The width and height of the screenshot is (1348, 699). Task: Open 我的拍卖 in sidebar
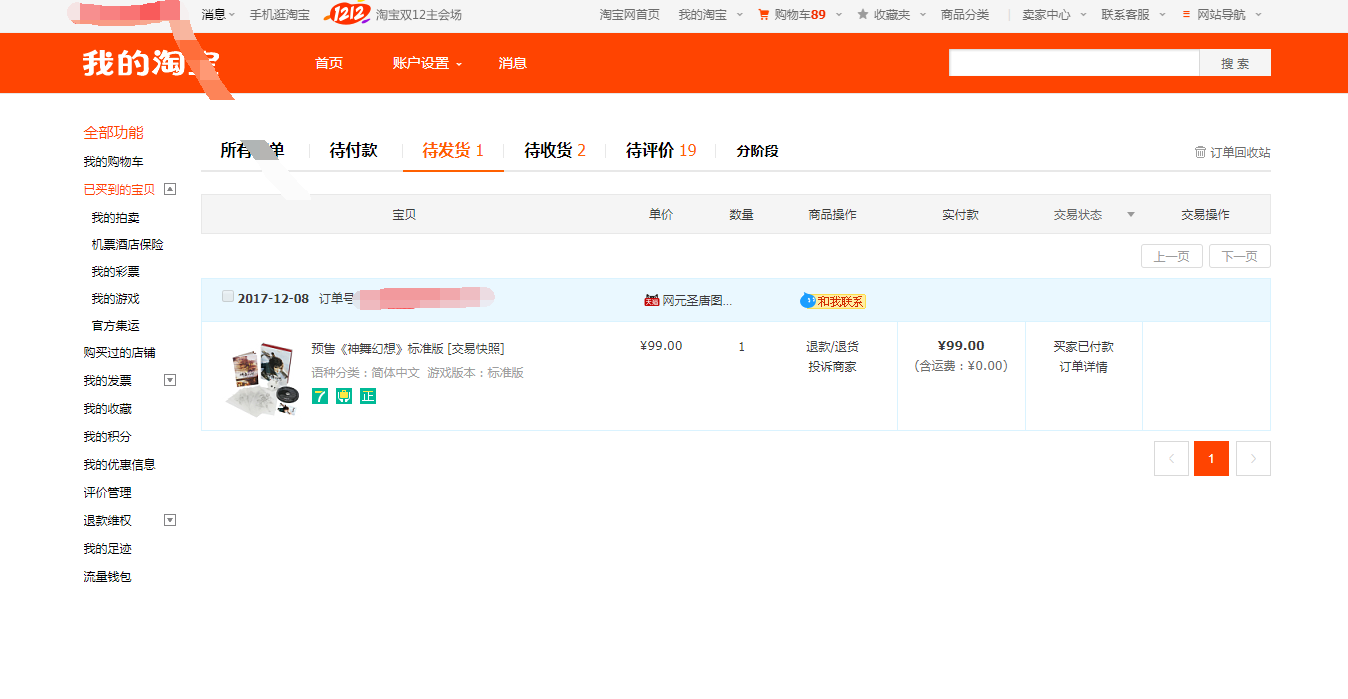coord(115,218)
